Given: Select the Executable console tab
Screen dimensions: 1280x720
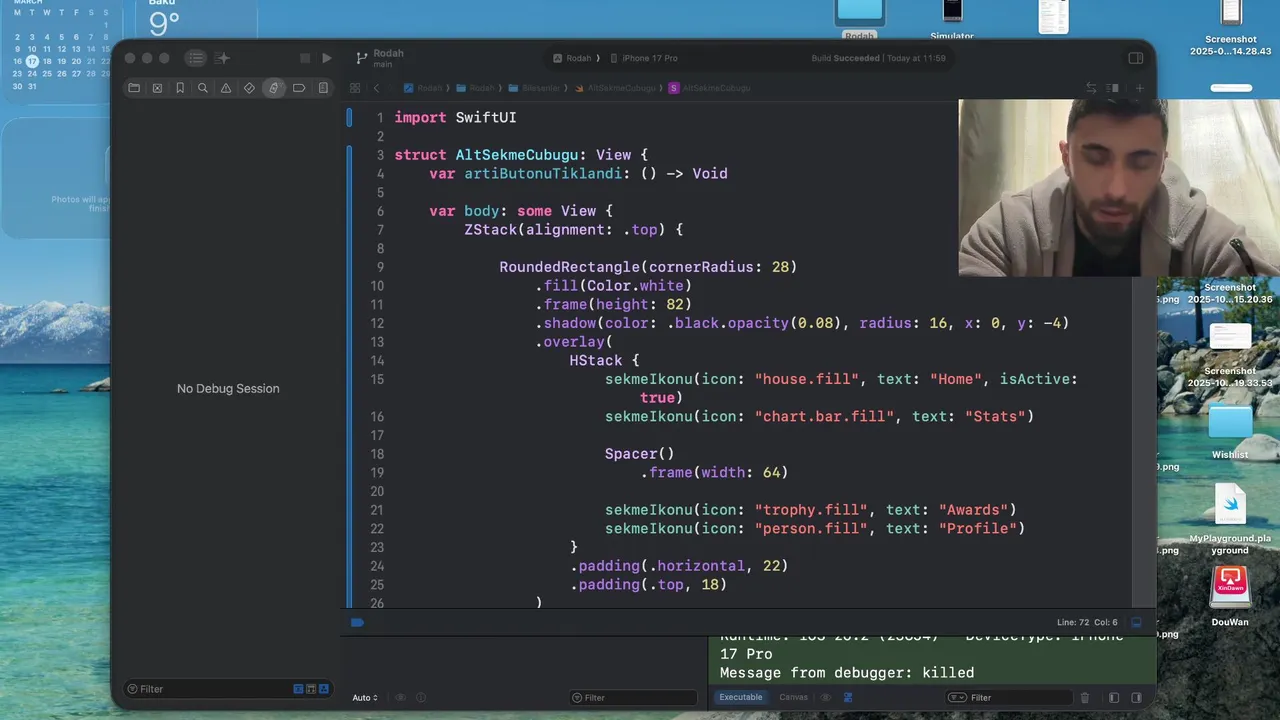Looking at the screenshot, I should click(741, 697).
